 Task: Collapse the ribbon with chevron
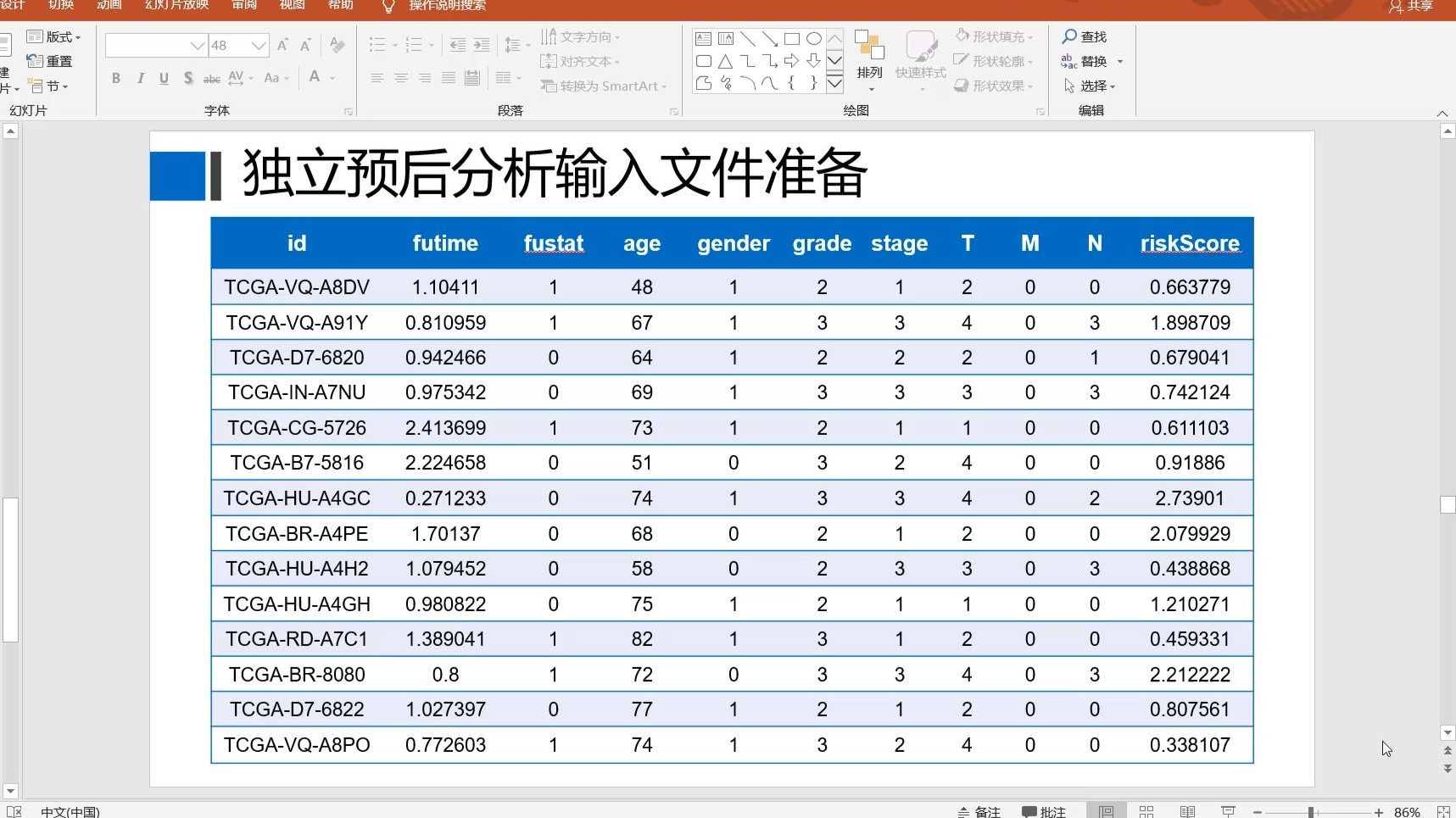point(1442,113)
